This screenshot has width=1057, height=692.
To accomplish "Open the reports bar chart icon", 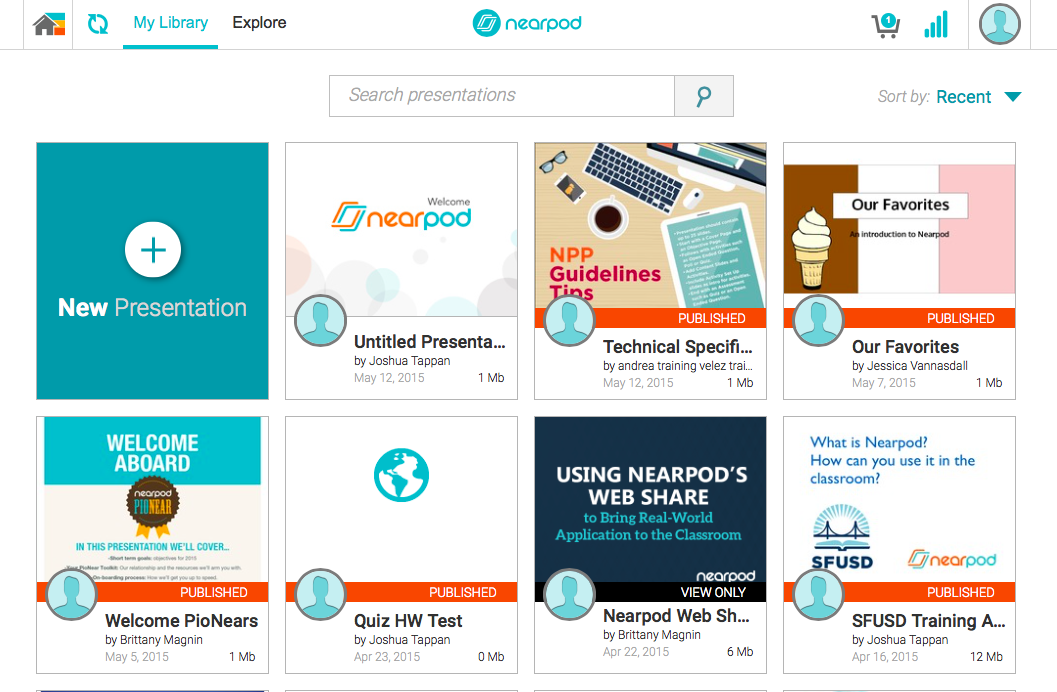I will point(936,24).
